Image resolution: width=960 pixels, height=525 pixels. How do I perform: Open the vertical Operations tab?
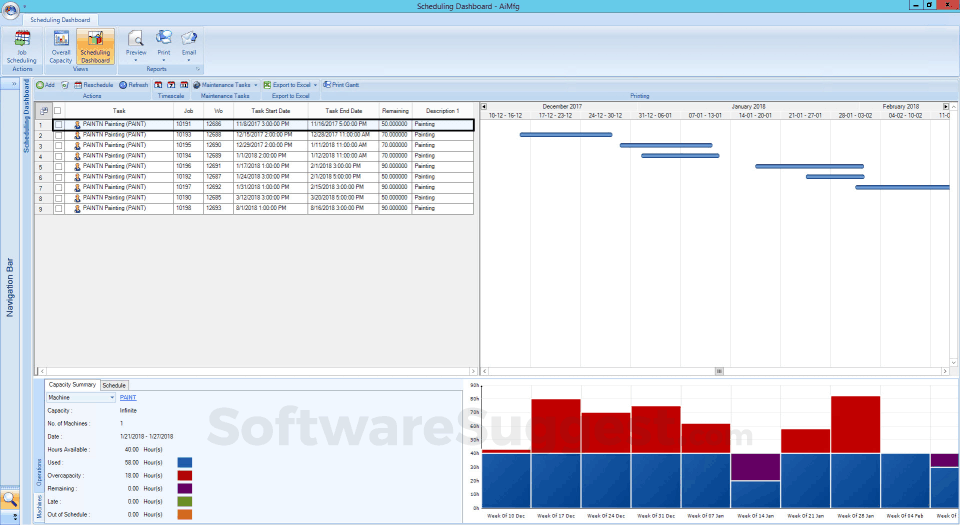[39, 470]
